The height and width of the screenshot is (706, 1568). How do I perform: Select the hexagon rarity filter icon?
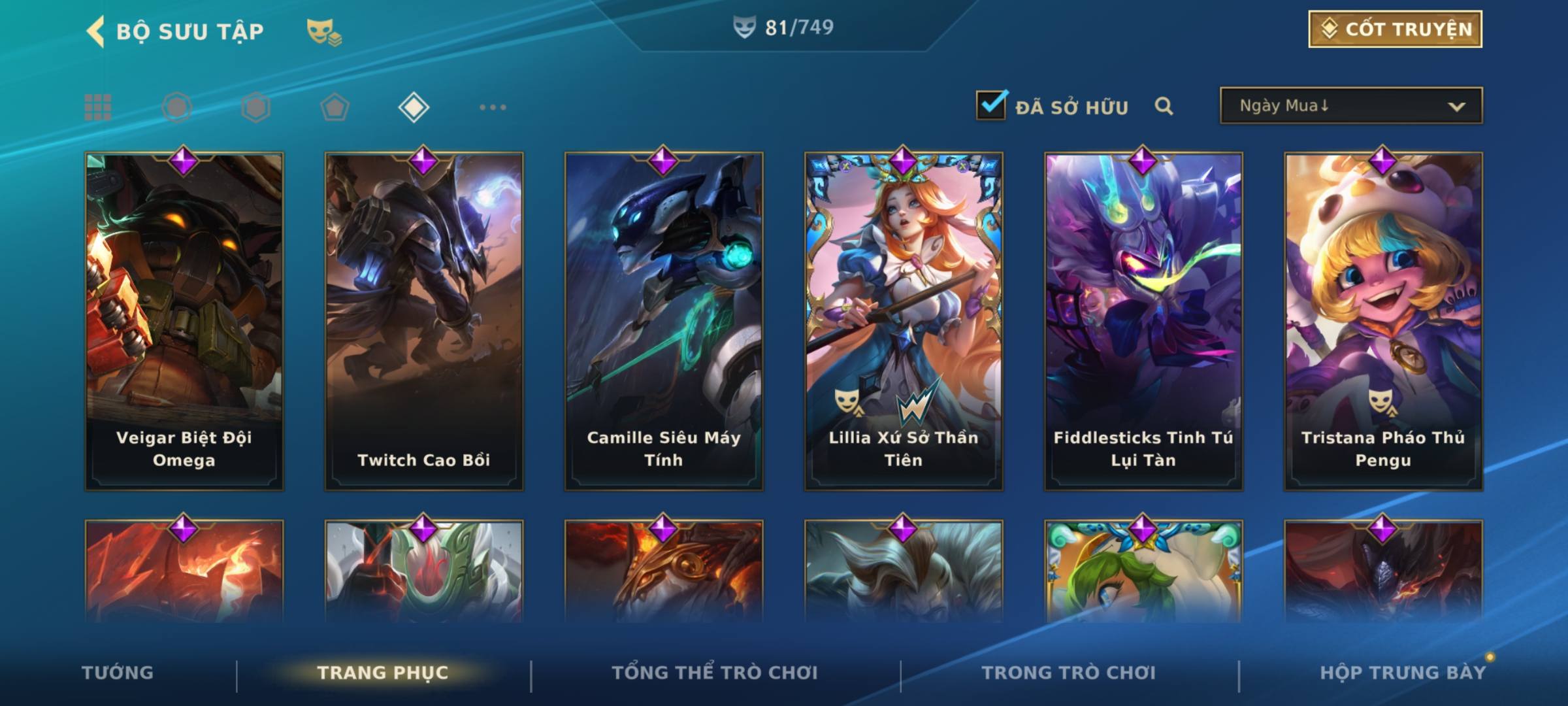[x=255, y=107]
